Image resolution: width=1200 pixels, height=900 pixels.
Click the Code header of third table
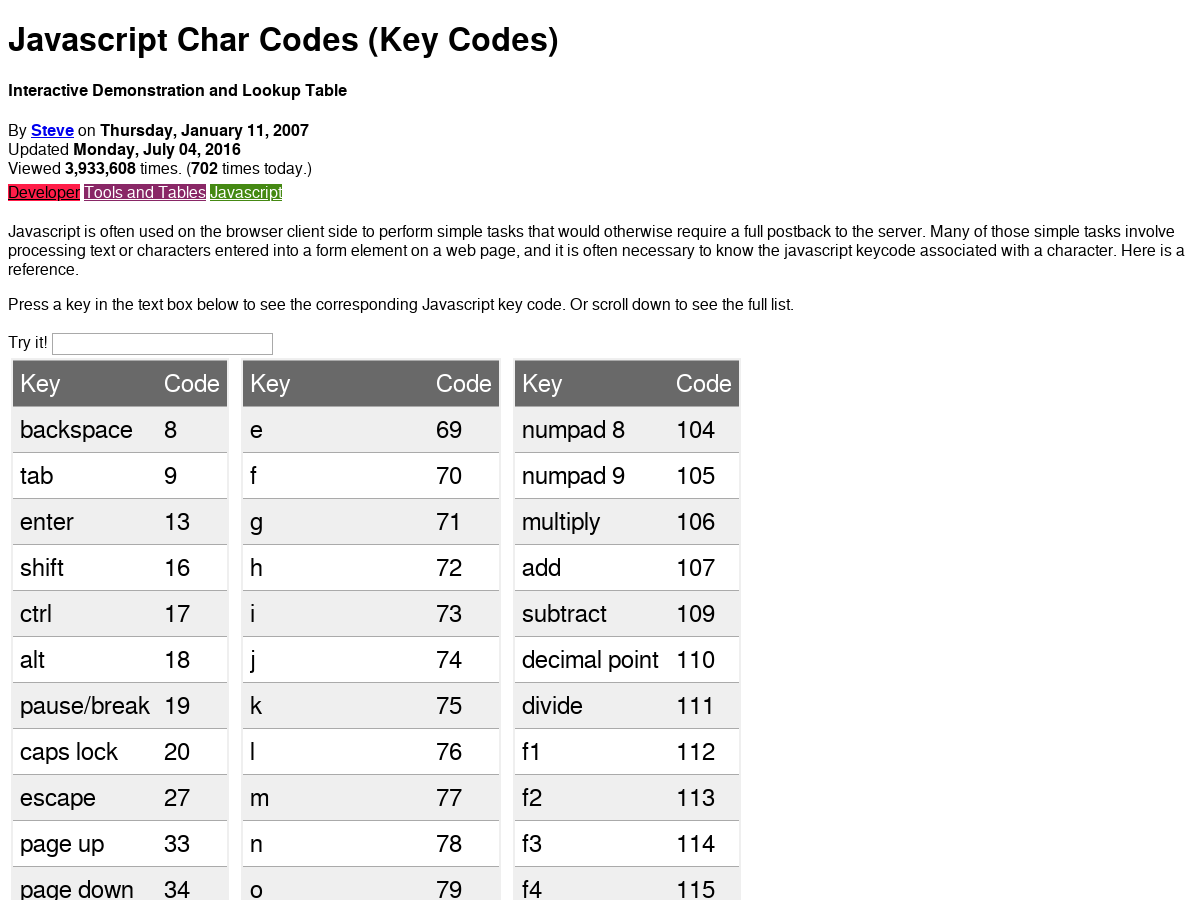tap(704, 384)
